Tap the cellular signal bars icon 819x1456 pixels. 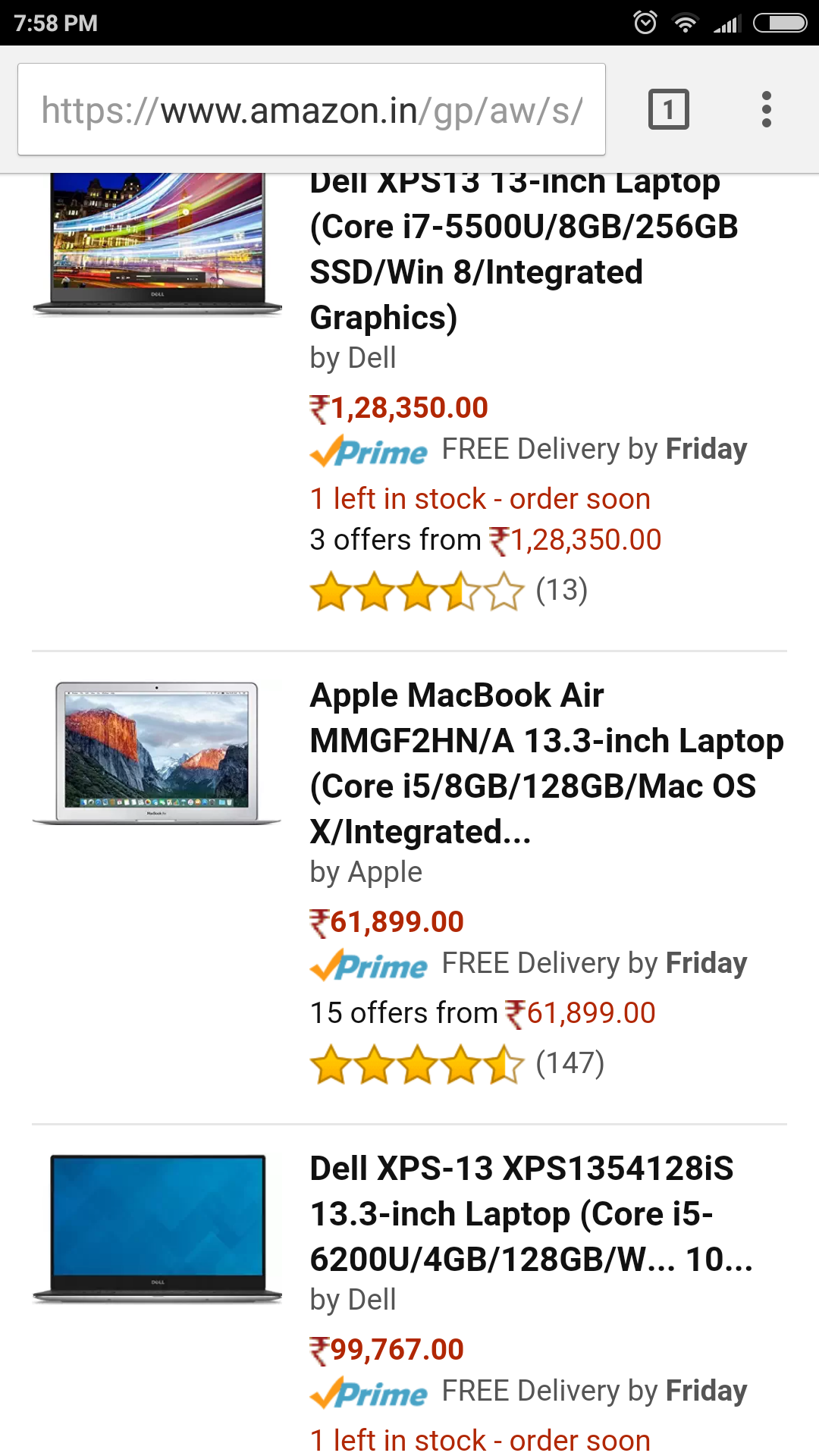pos(726,24)
